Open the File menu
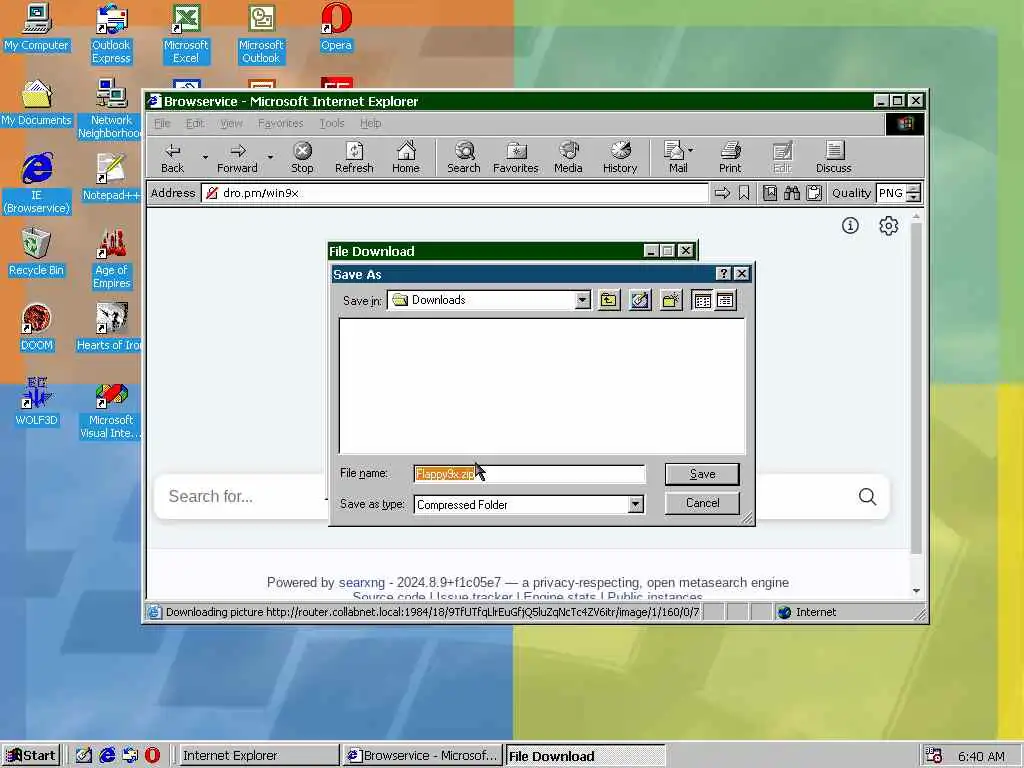Screen dimensions: 1024x768 coord(162,123)
